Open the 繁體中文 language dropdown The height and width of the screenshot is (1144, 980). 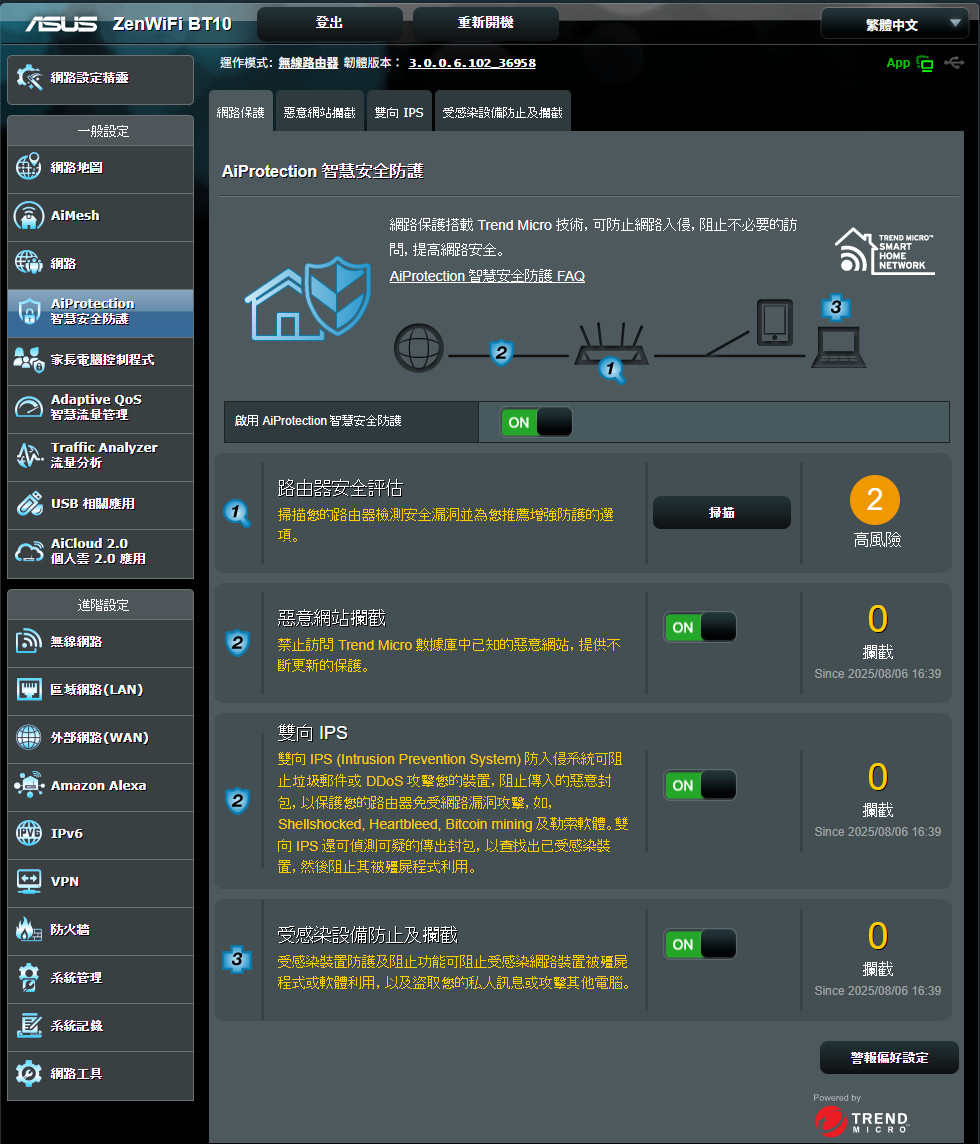tap(895, 24)
